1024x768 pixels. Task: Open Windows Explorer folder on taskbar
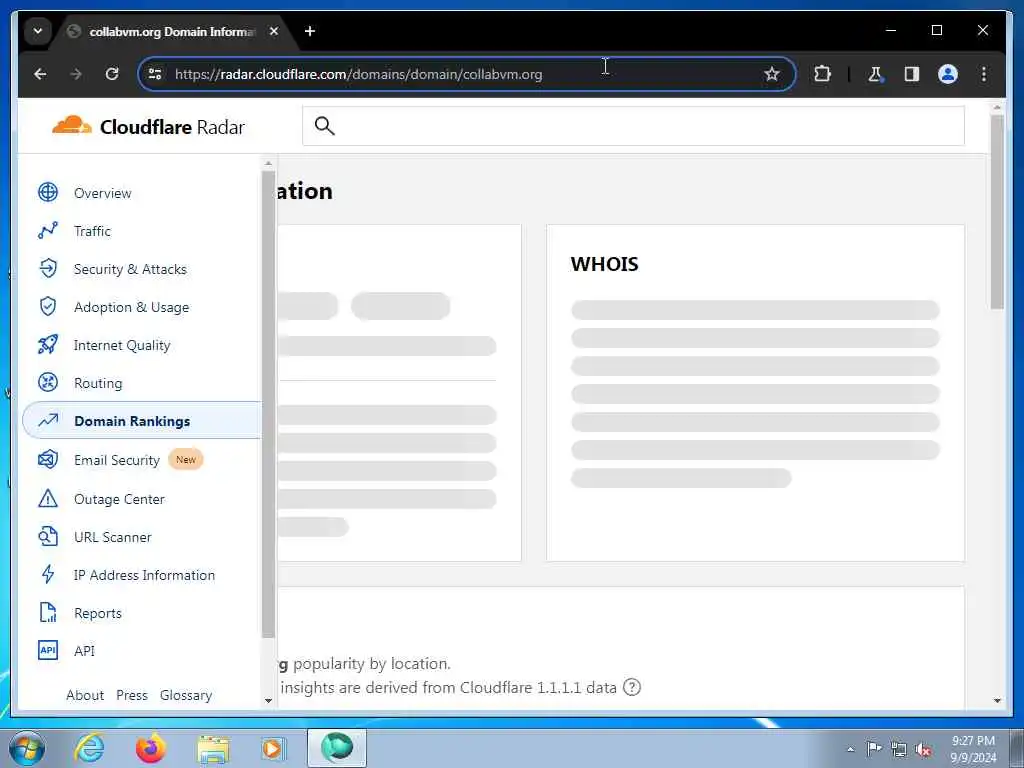213,749
